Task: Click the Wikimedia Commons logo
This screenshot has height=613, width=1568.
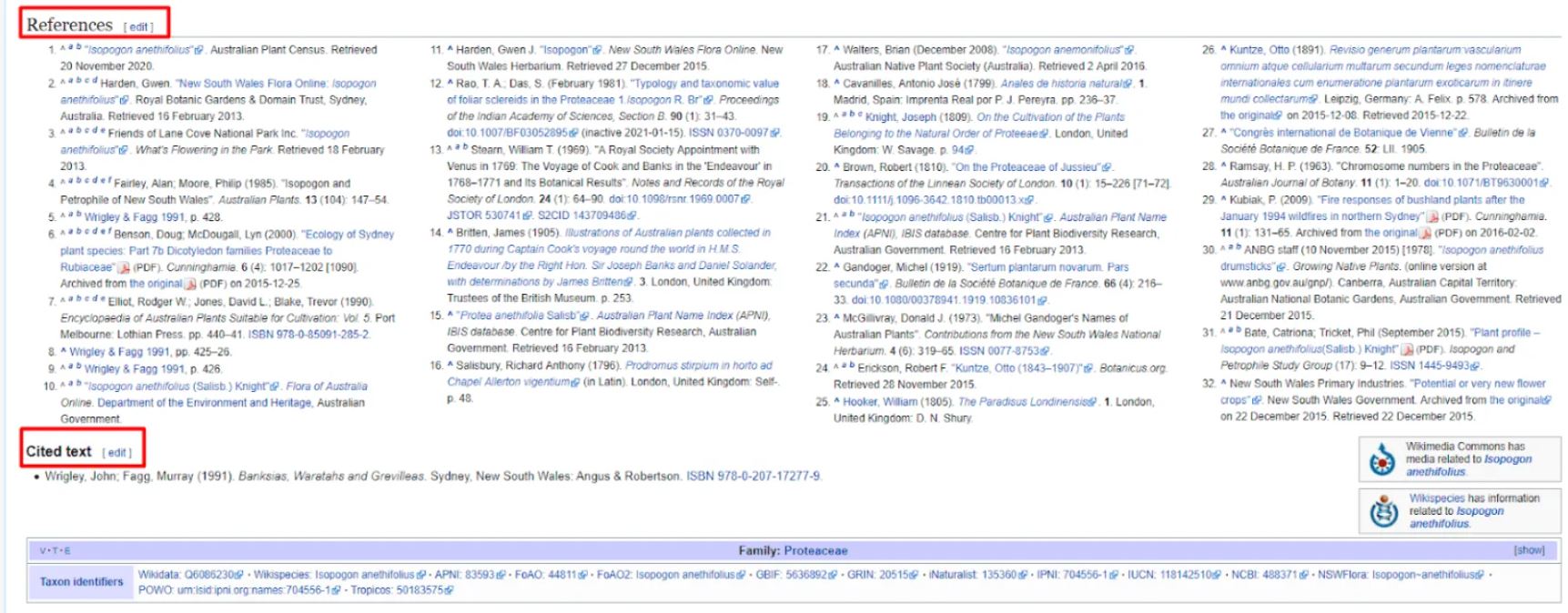Action: [1382, 459]
